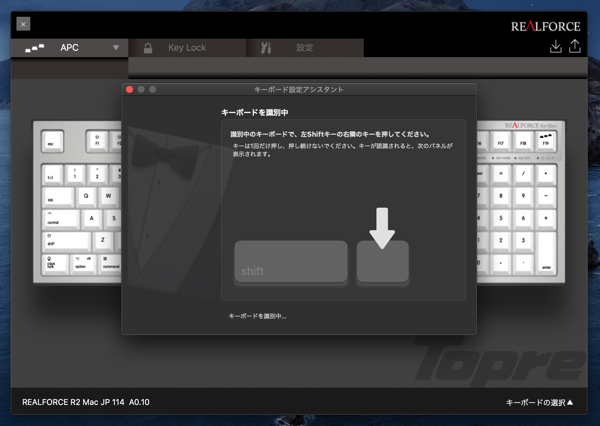Image resolution: width=600 pixels, height=426 pixels.
Task: Click the REALFORCE R2 Mac JP 114 status text
Action: point(86,402)
